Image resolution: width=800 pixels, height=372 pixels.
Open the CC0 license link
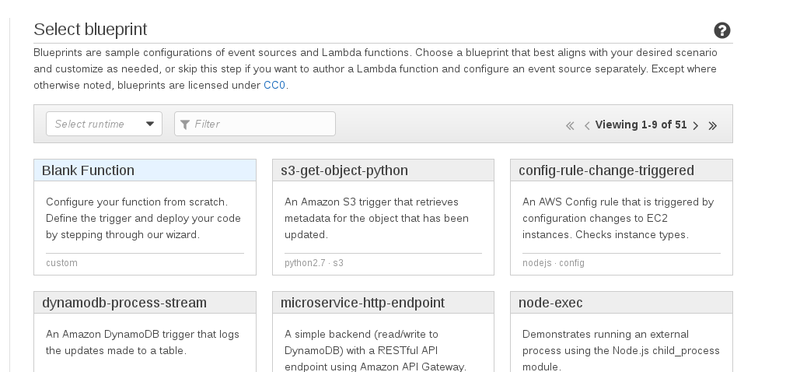274,85
